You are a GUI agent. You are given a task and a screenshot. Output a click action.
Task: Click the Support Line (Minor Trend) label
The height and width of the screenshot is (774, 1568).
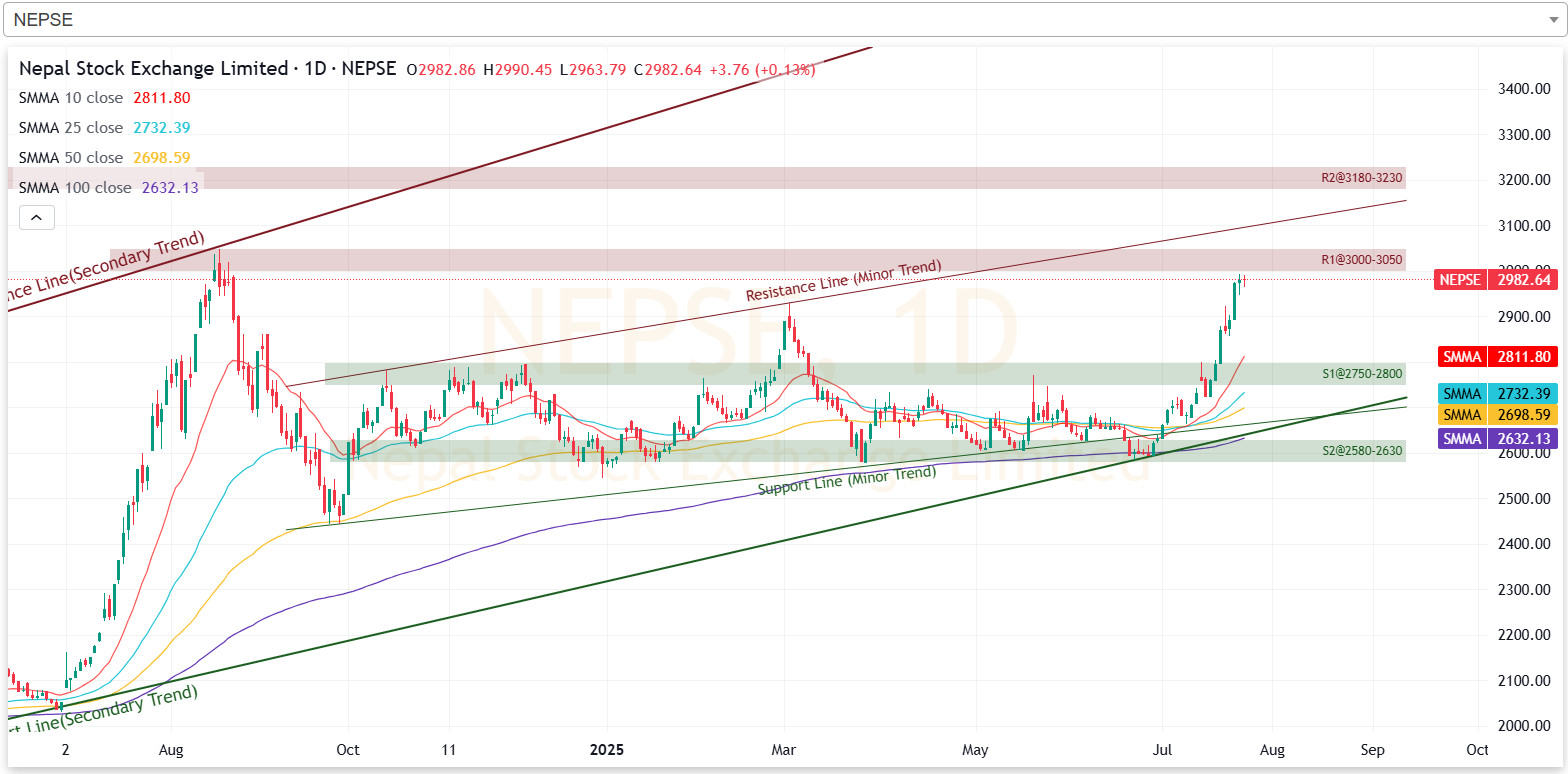[x=847, y=480]
